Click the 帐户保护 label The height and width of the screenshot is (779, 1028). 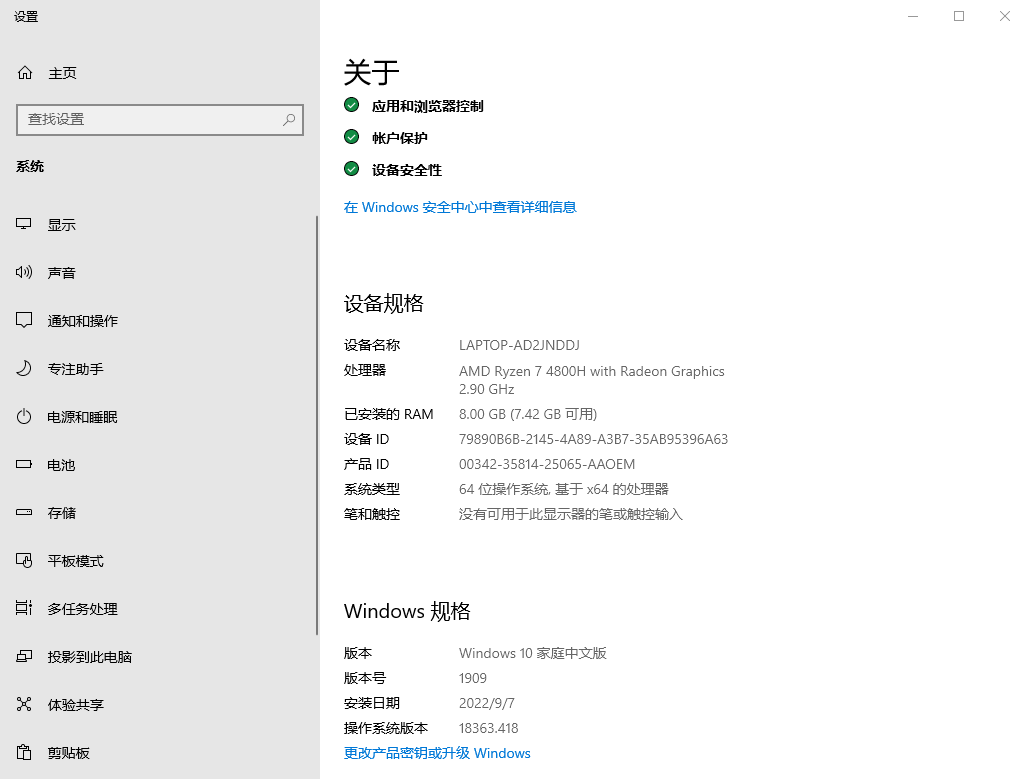pyautogui.click(x=399, y=138)
